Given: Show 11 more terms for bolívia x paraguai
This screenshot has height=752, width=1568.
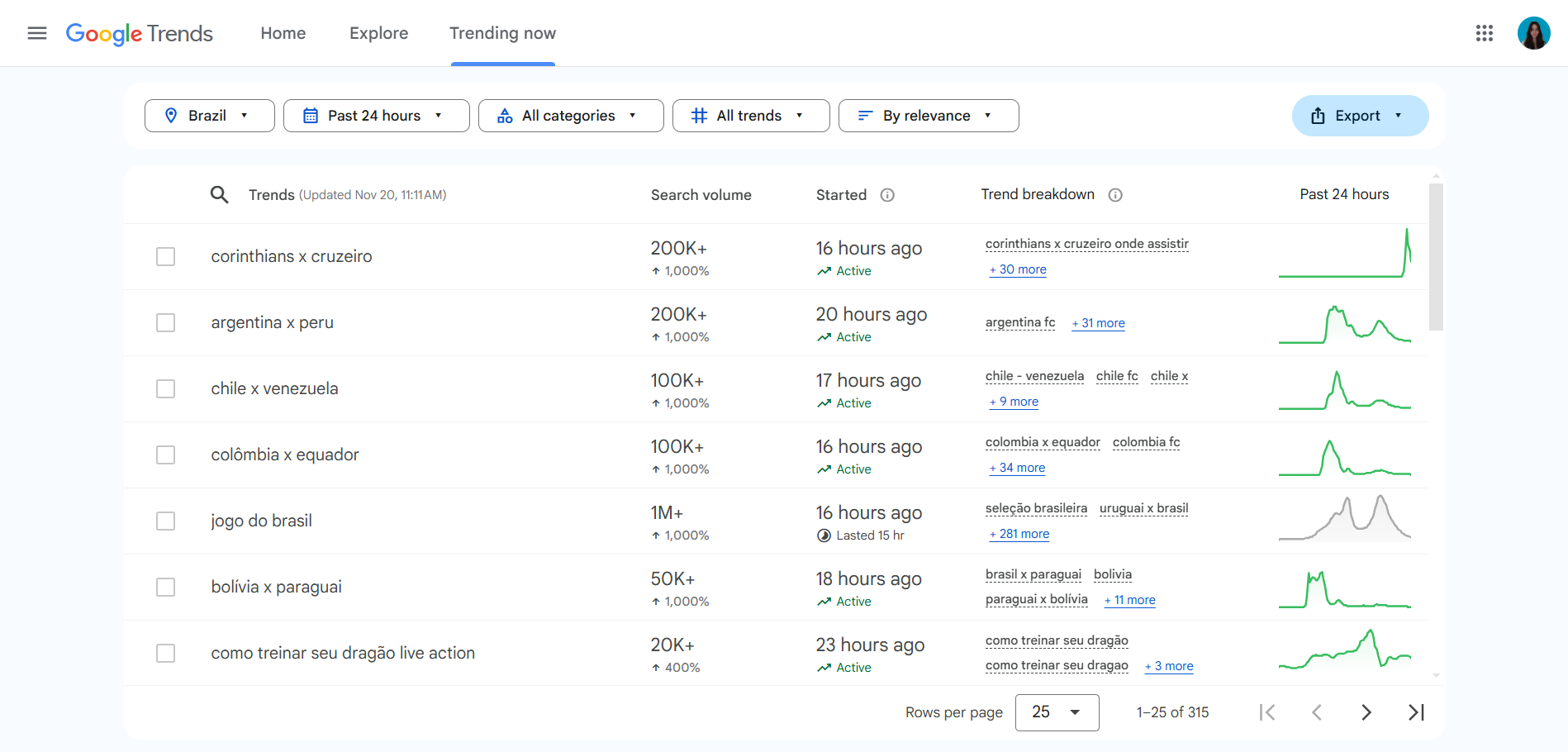Looking at the screenshot, I should click(1129, 600).
